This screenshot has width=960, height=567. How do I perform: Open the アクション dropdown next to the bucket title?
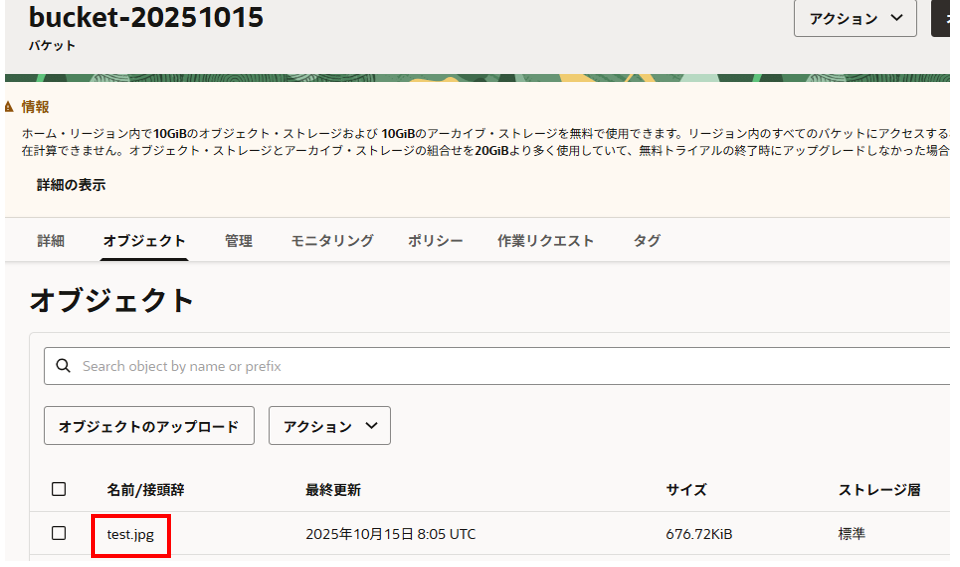(855, 19)
